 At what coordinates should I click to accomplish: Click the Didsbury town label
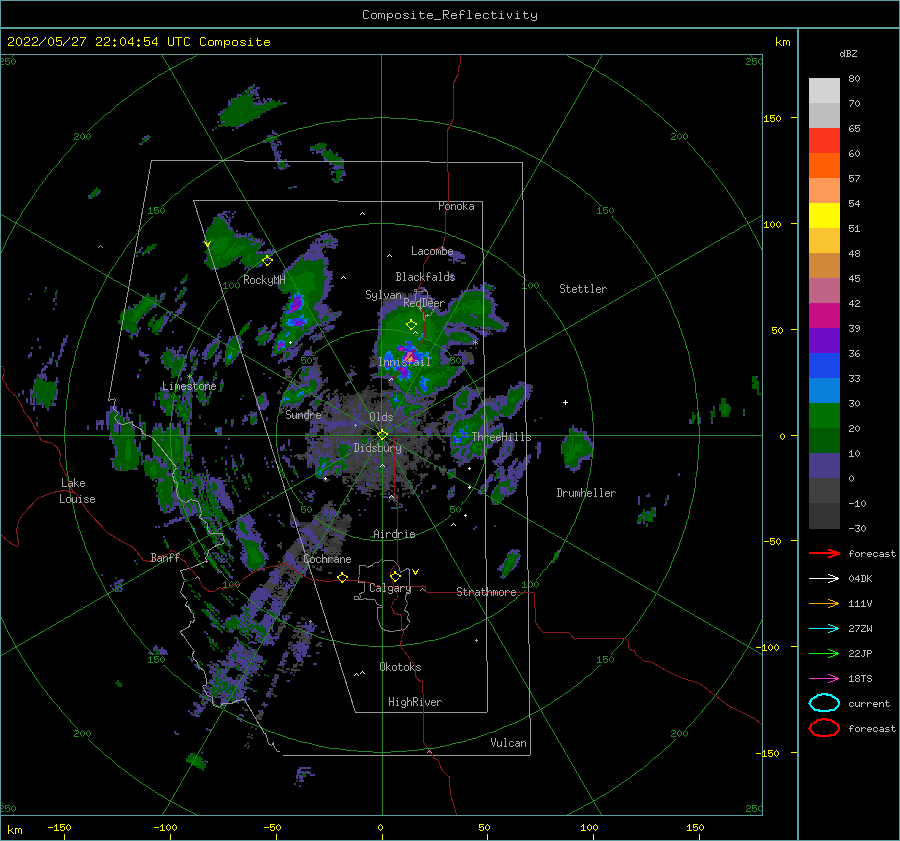(377, 448)
